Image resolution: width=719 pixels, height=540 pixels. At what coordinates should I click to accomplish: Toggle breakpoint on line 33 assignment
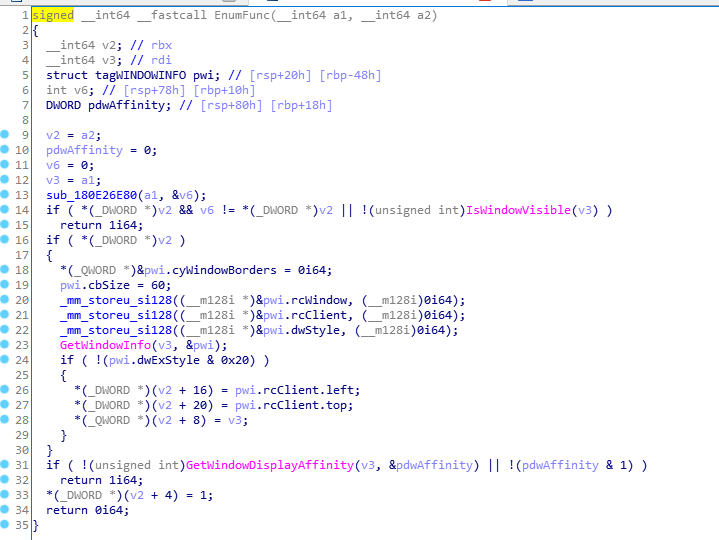pos(6,494)
